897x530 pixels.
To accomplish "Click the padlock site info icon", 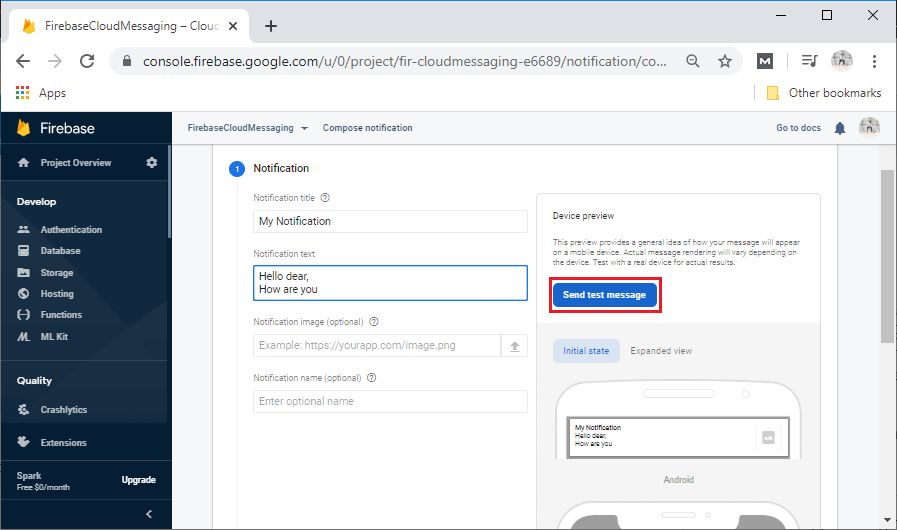I will tap(127, 61).
